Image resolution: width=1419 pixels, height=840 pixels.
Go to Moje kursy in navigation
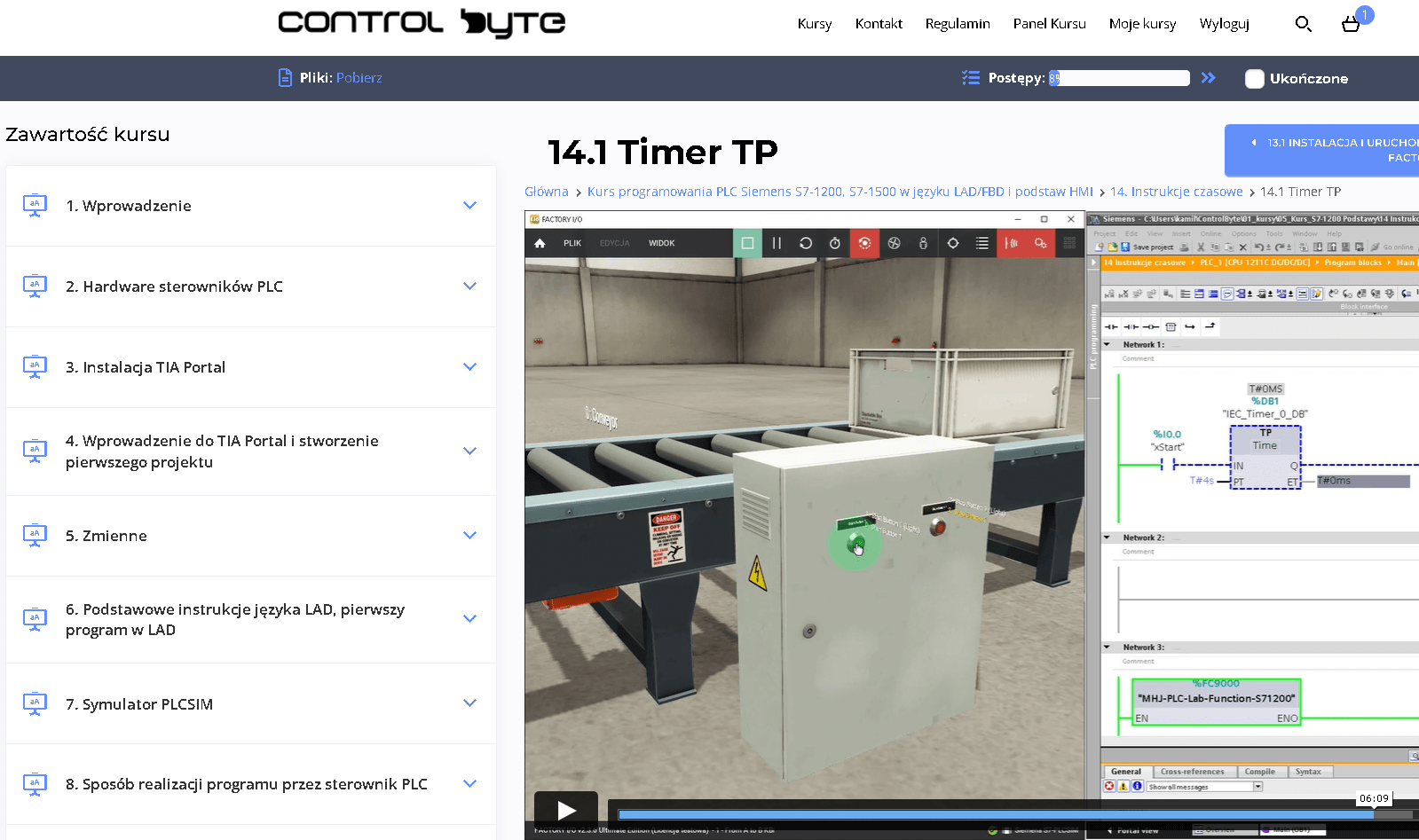[1141, 24]
